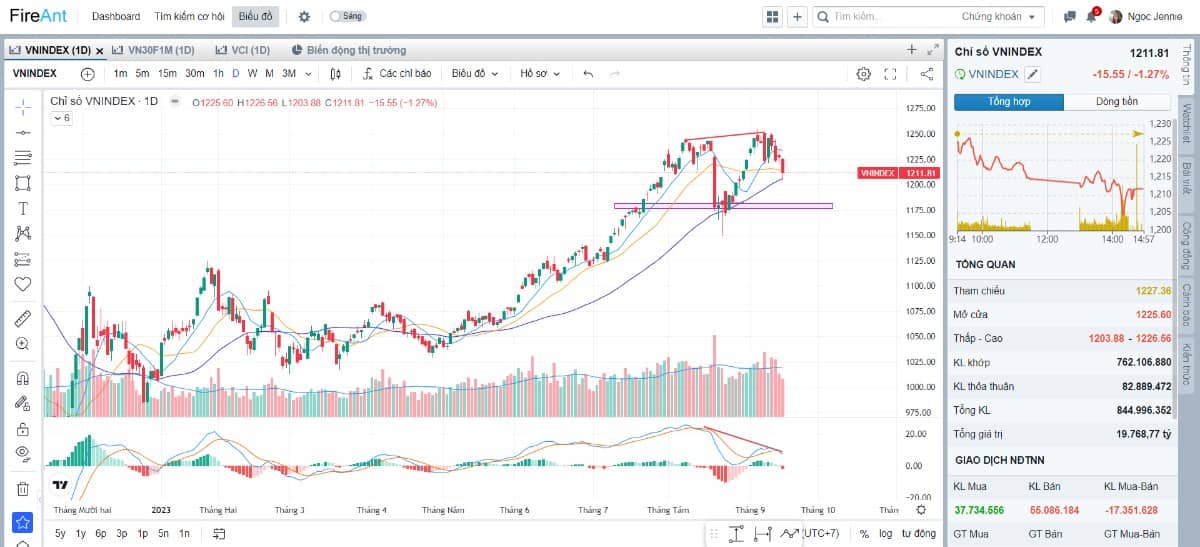Viewport: 1200px width, 547px height.
Task: Edit VNINDEX symbol with pencil icon
Action: pos(1033,74)
